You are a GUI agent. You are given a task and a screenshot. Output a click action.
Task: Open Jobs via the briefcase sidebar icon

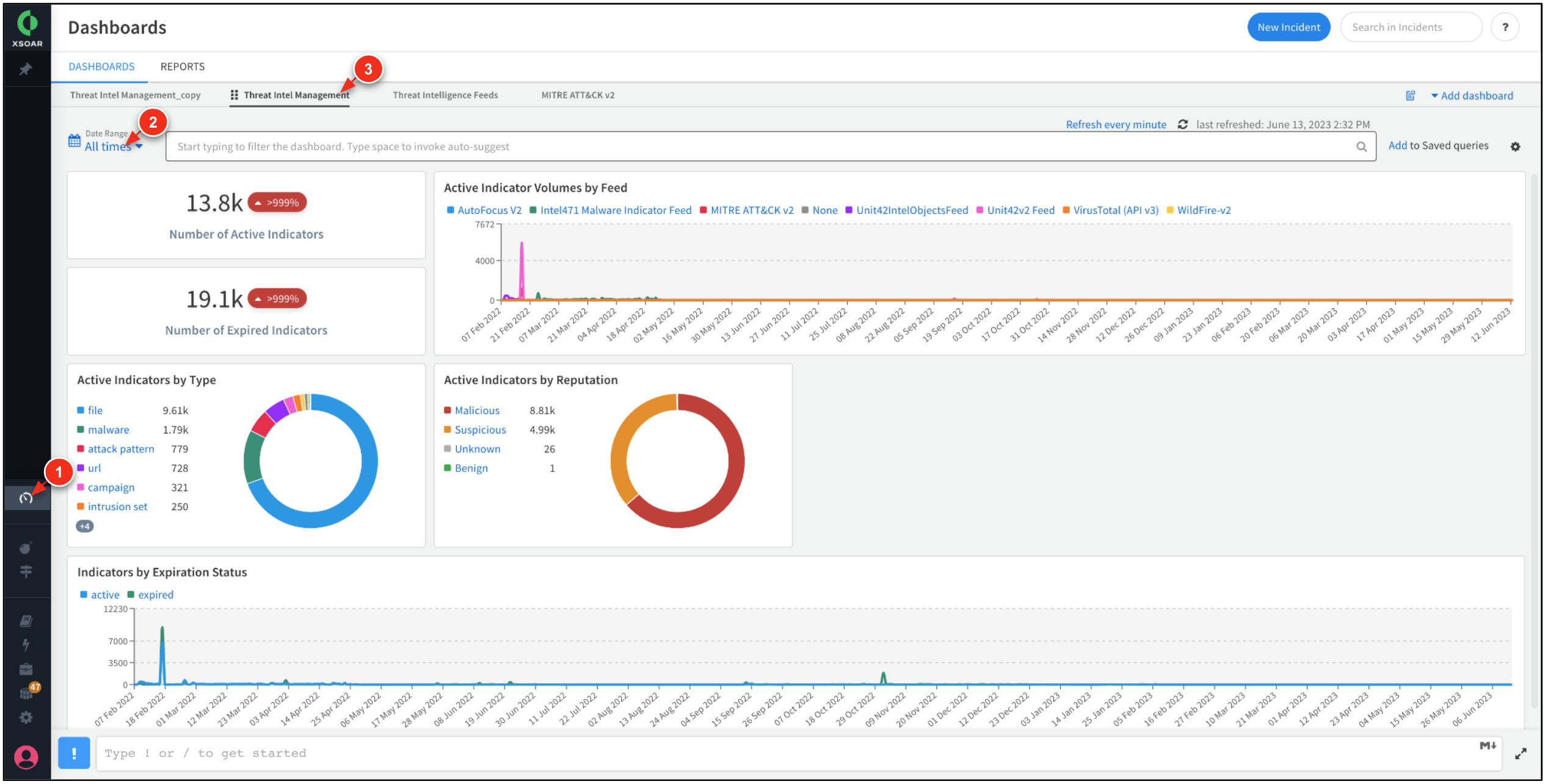[26, 670]
